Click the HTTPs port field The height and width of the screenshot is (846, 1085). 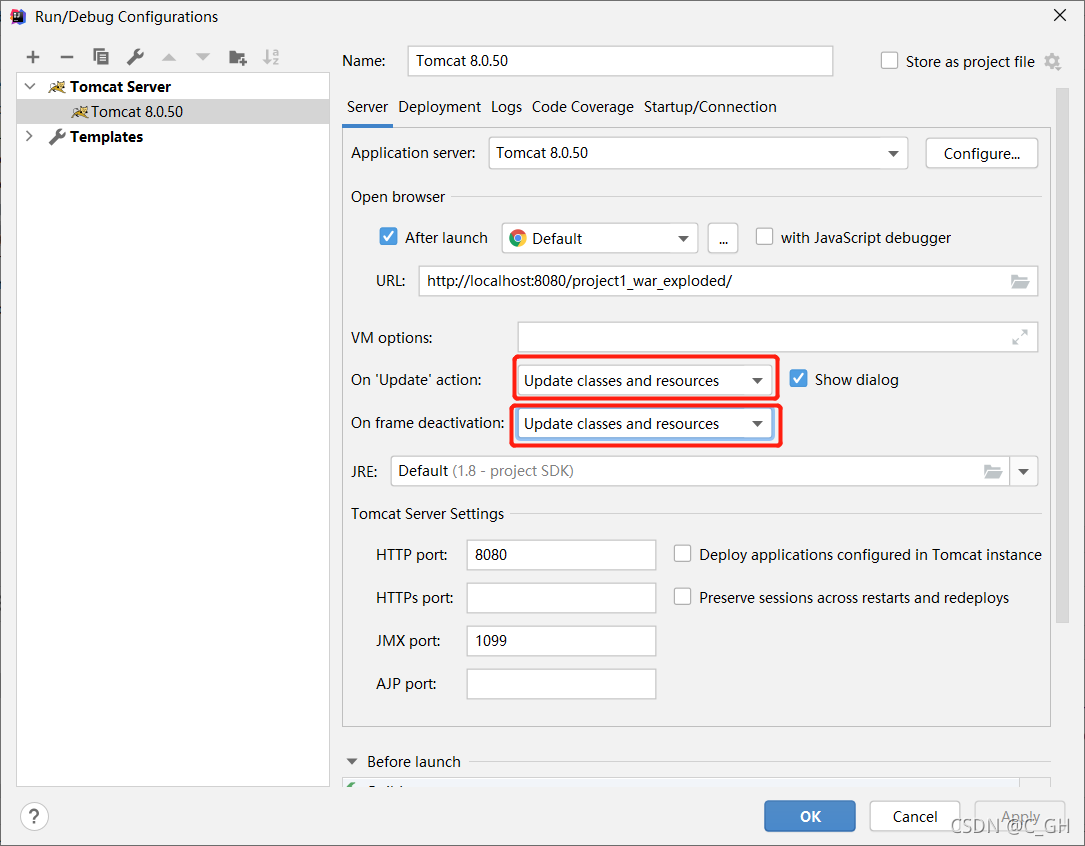pos(561,598)
